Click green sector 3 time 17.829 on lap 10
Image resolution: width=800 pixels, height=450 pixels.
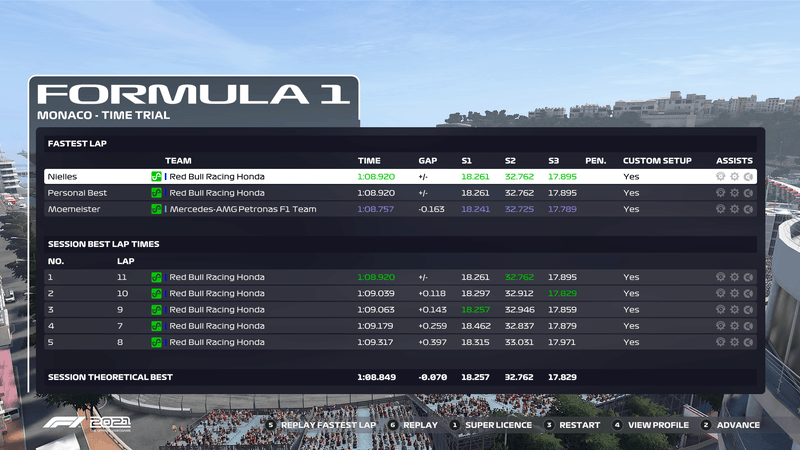[x=562, y=293]
